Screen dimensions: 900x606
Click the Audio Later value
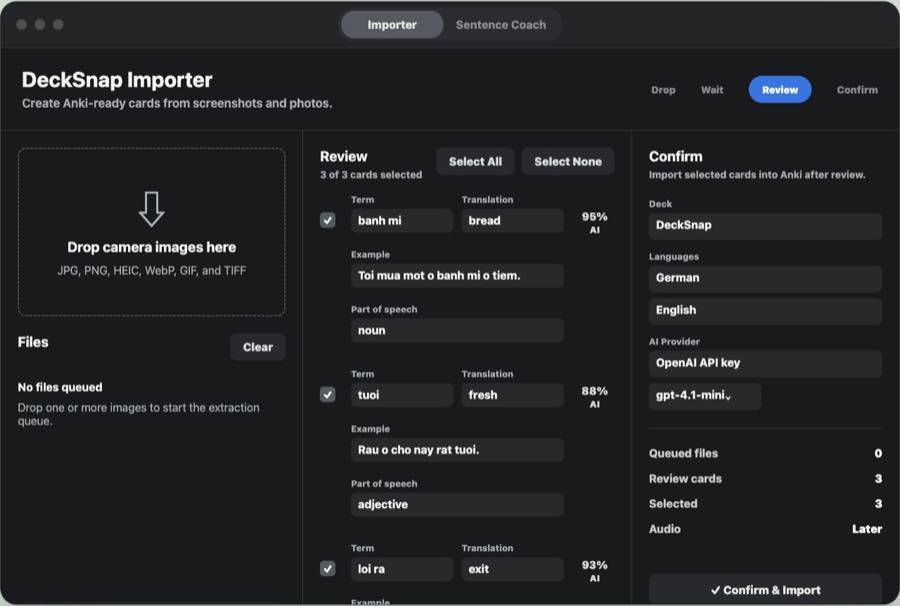tap(867, 529)
